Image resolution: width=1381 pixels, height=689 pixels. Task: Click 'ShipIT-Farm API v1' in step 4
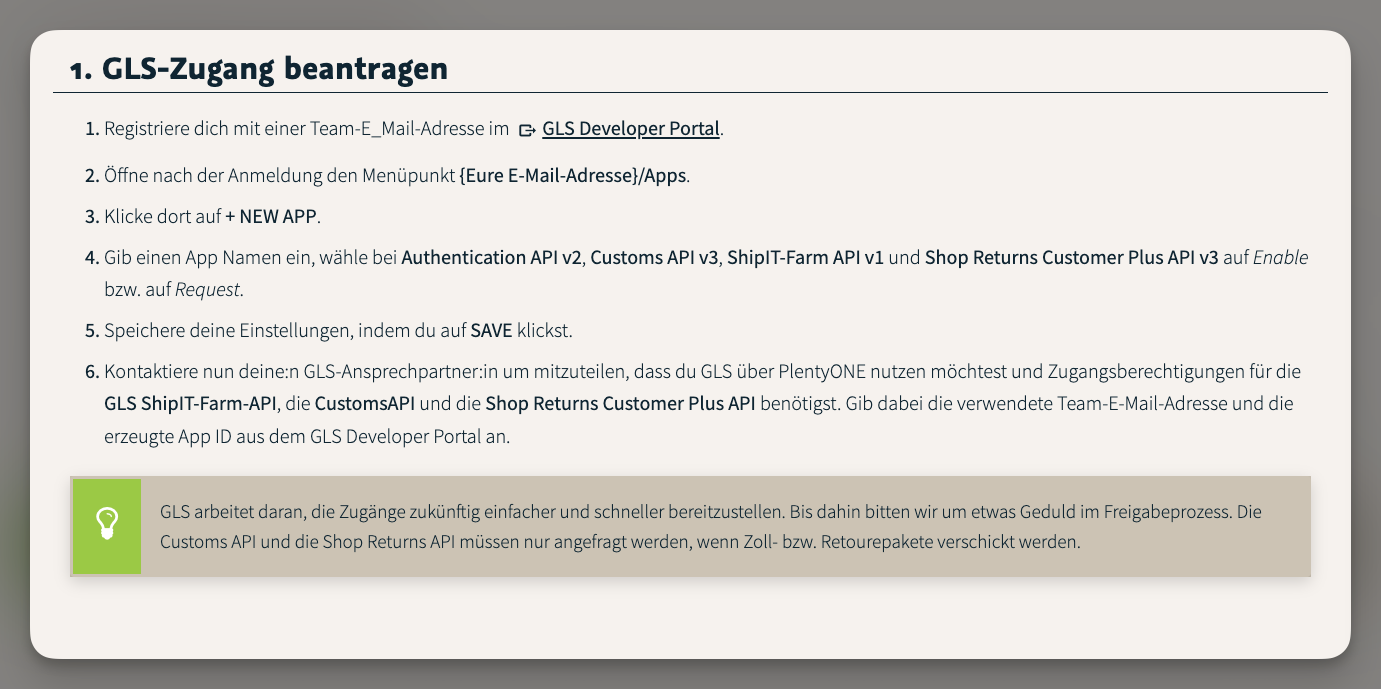click(805, 258)
